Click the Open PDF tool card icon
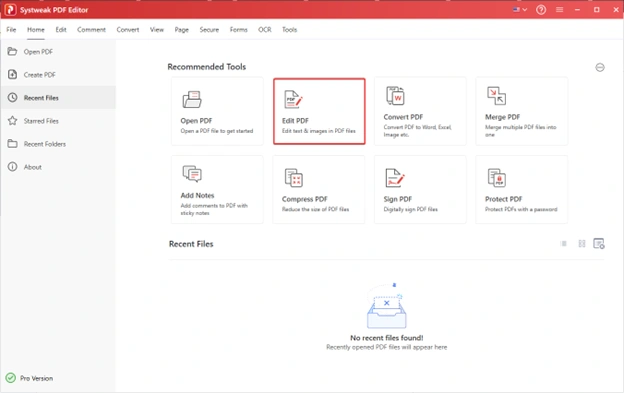Screen dimensions: 624x393 coord(192,99)
